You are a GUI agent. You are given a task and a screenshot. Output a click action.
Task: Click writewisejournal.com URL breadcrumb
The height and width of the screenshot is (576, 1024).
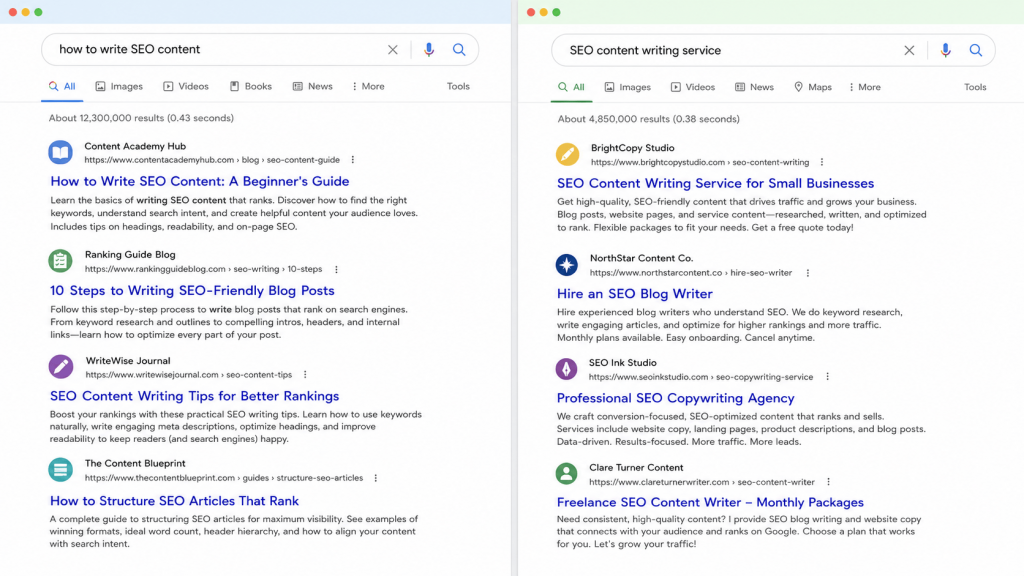point(189,375)
